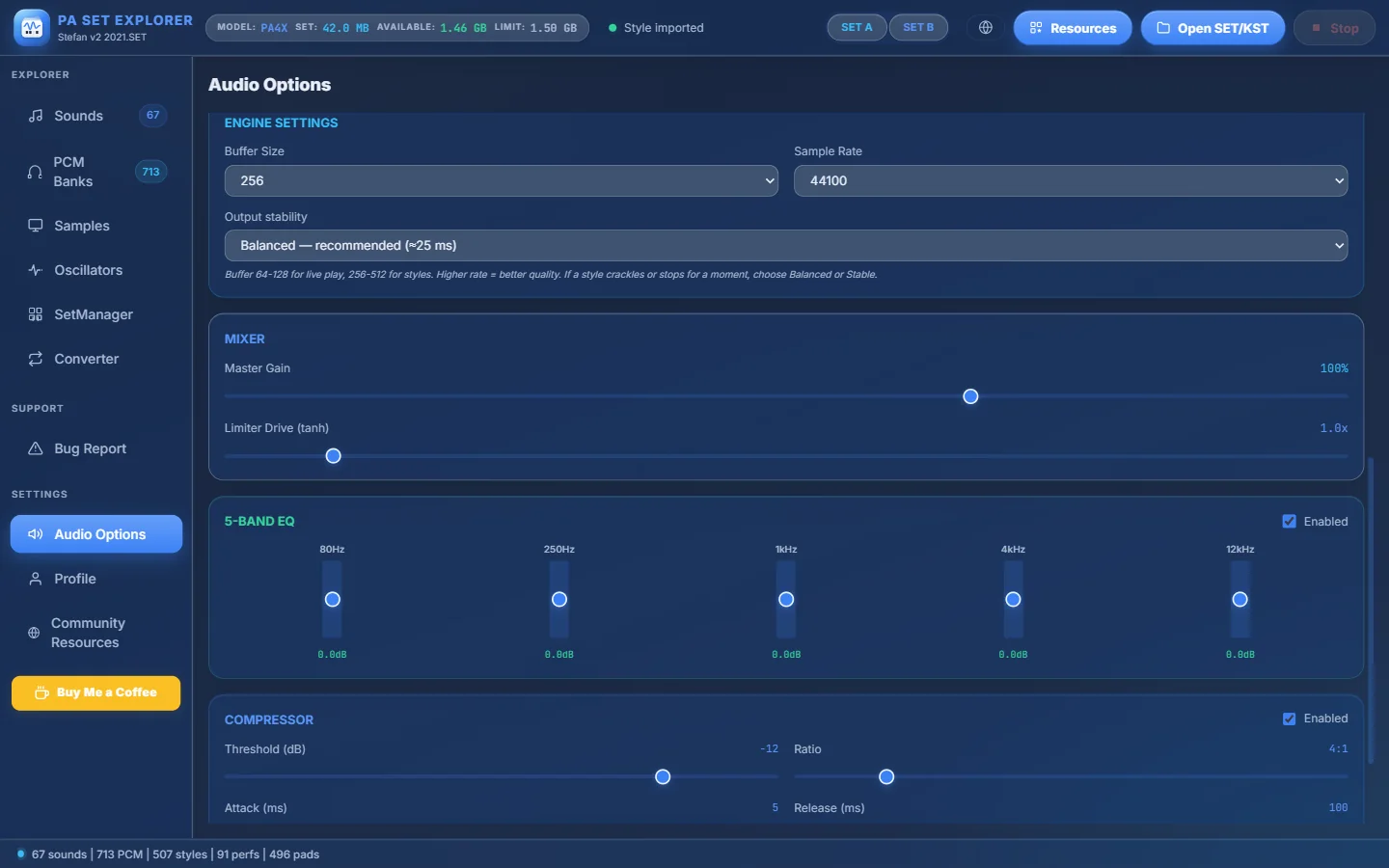Click the 1kHz EQ band fader knob
The width and height of the screenshot is (1389, 868).
(786, 600)
